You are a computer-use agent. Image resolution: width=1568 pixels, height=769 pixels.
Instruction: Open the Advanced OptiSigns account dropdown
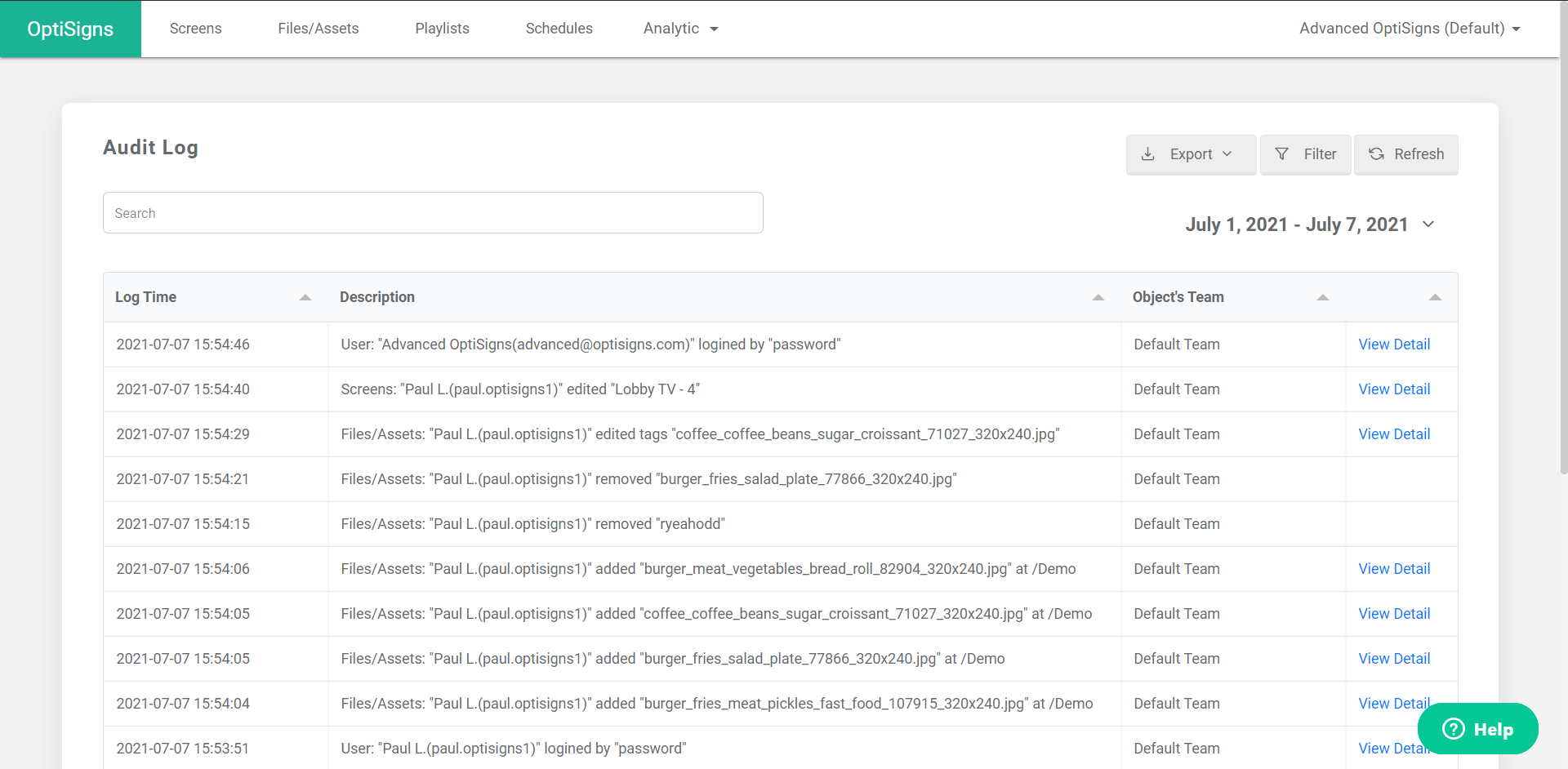pyautogui.click(x=1410, y=29)
